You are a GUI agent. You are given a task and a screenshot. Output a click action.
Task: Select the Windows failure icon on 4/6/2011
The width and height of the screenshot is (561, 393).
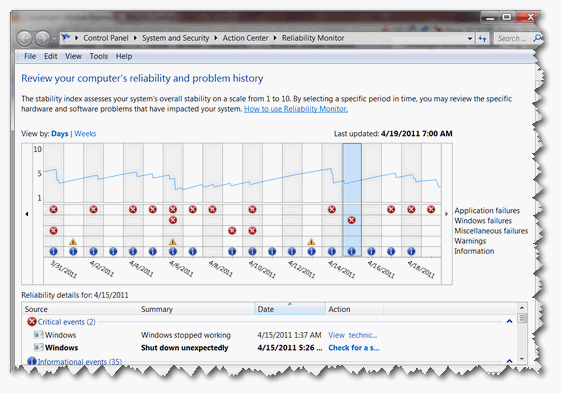pyautogui.click(x=173, y=220)
